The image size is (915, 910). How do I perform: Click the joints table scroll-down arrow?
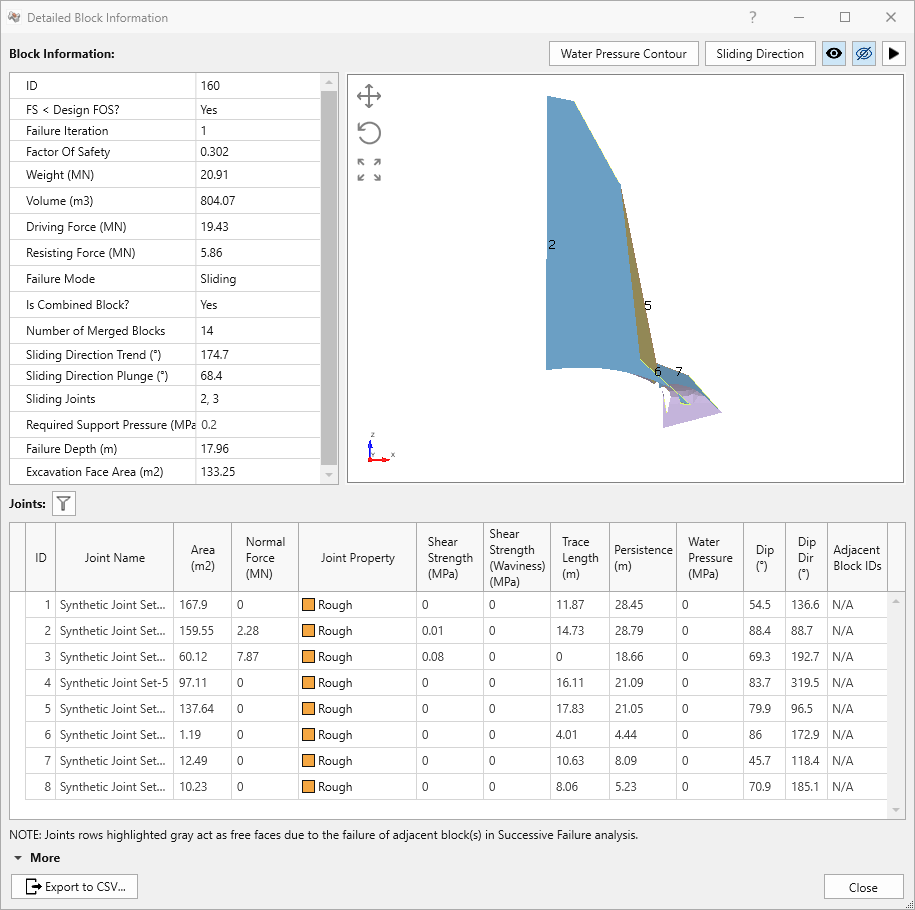point(896,810)
